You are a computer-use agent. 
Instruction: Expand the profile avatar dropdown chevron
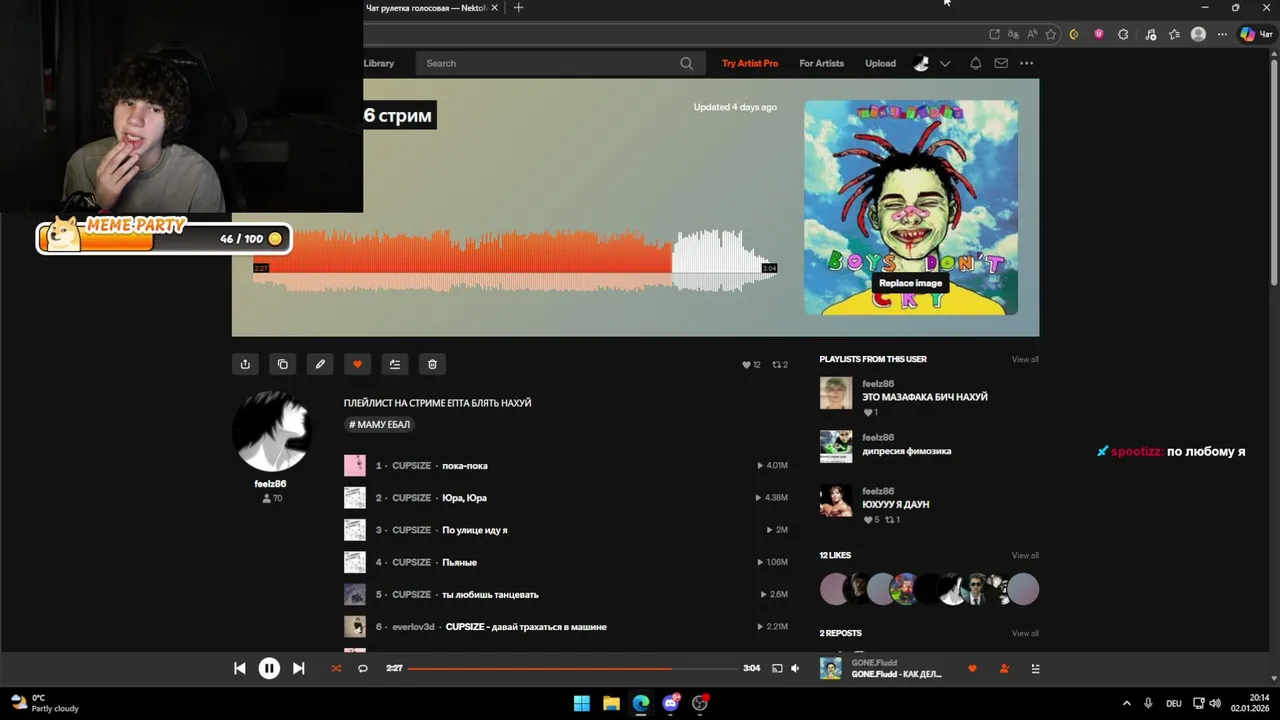tap(945, 64)
